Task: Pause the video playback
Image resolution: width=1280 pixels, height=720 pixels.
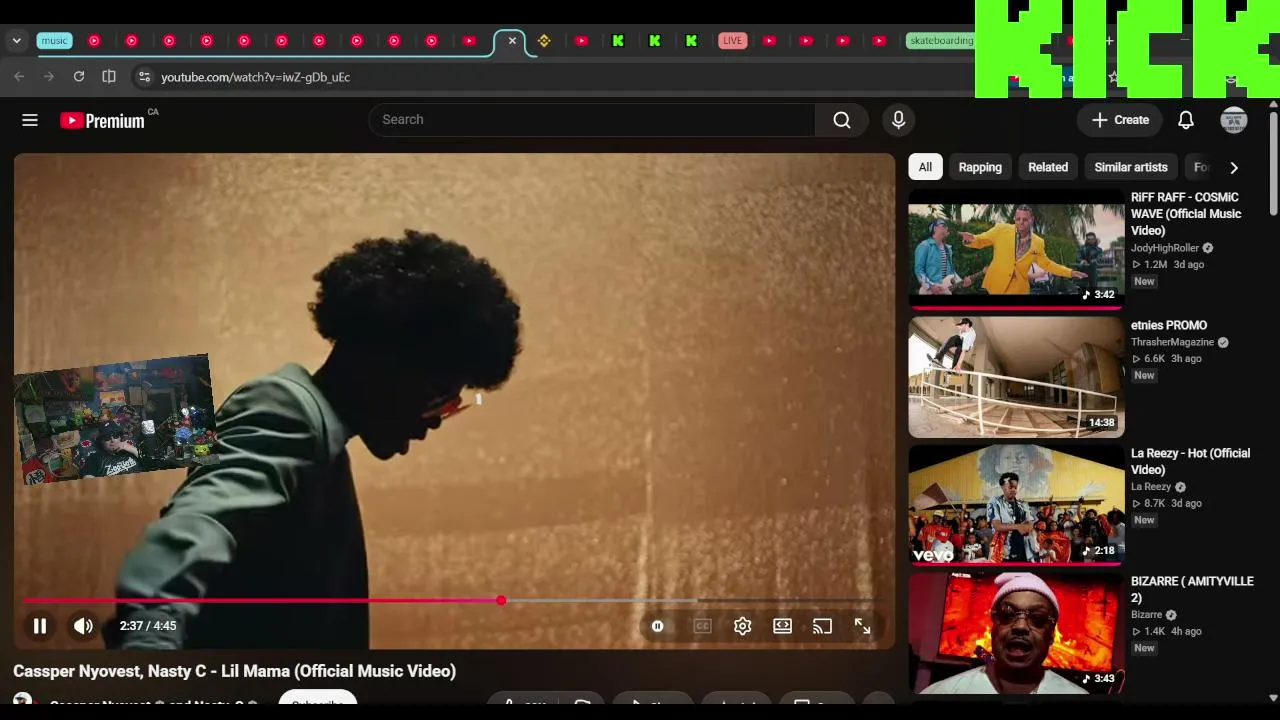Action: 40,626
